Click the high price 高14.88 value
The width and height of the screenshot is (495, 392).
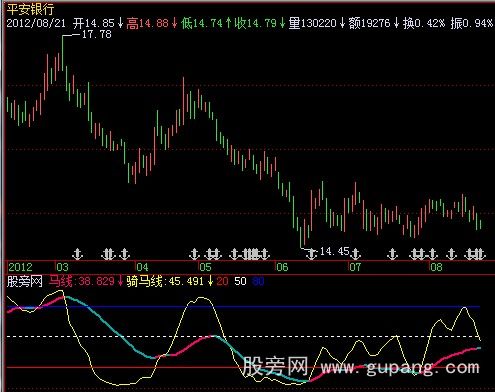[147, 23]
